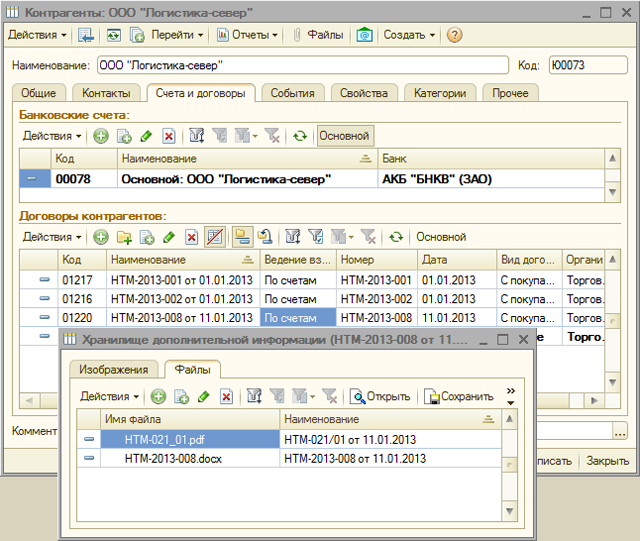Image resolution: width=640 pixels, height=541 pixels.
Task: Switch to Свойства tab
Action: click(364, 93)
